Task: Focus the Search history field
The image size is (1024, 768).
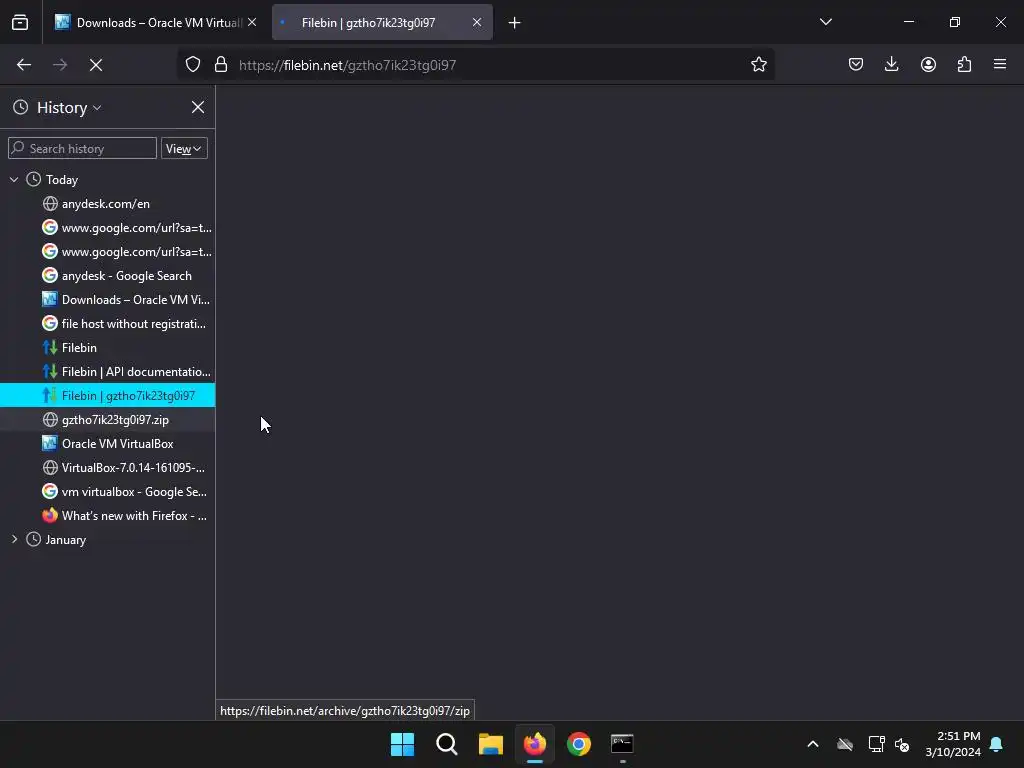Action: (82, 148)
